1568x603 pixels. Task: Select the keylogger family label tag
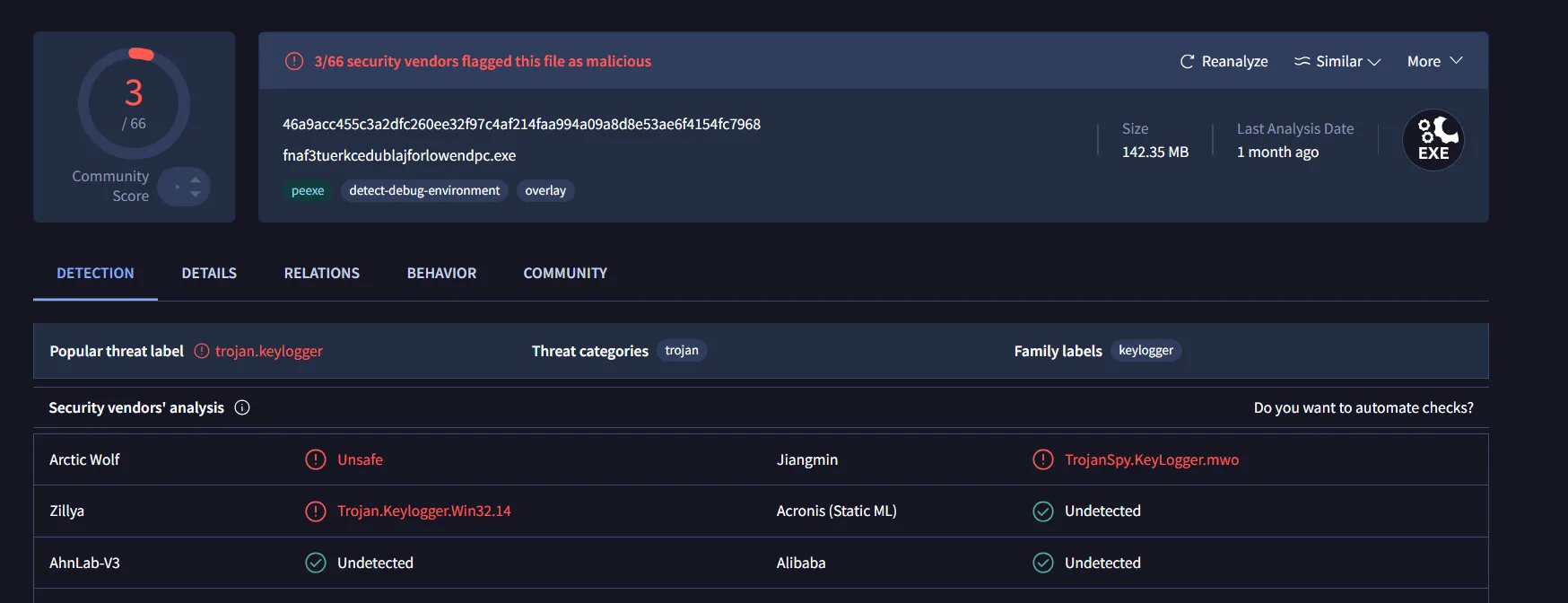tap(1146, 351)
